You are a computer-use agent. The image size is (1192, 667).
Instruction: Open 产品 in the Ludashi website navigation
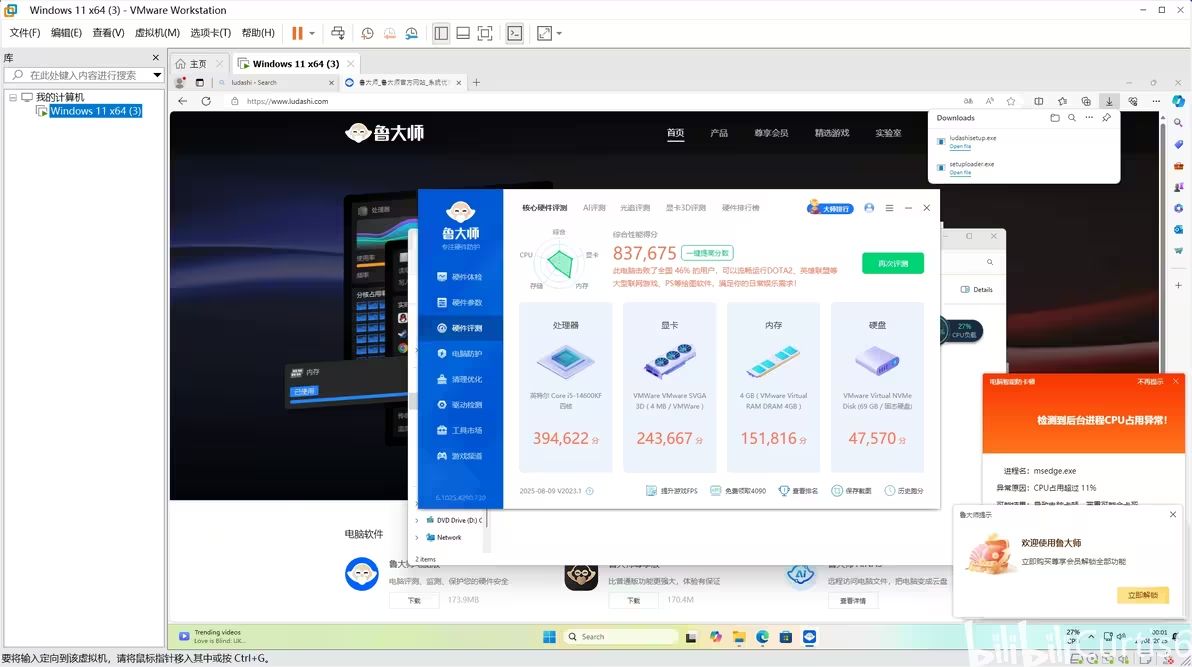(719, 133)
